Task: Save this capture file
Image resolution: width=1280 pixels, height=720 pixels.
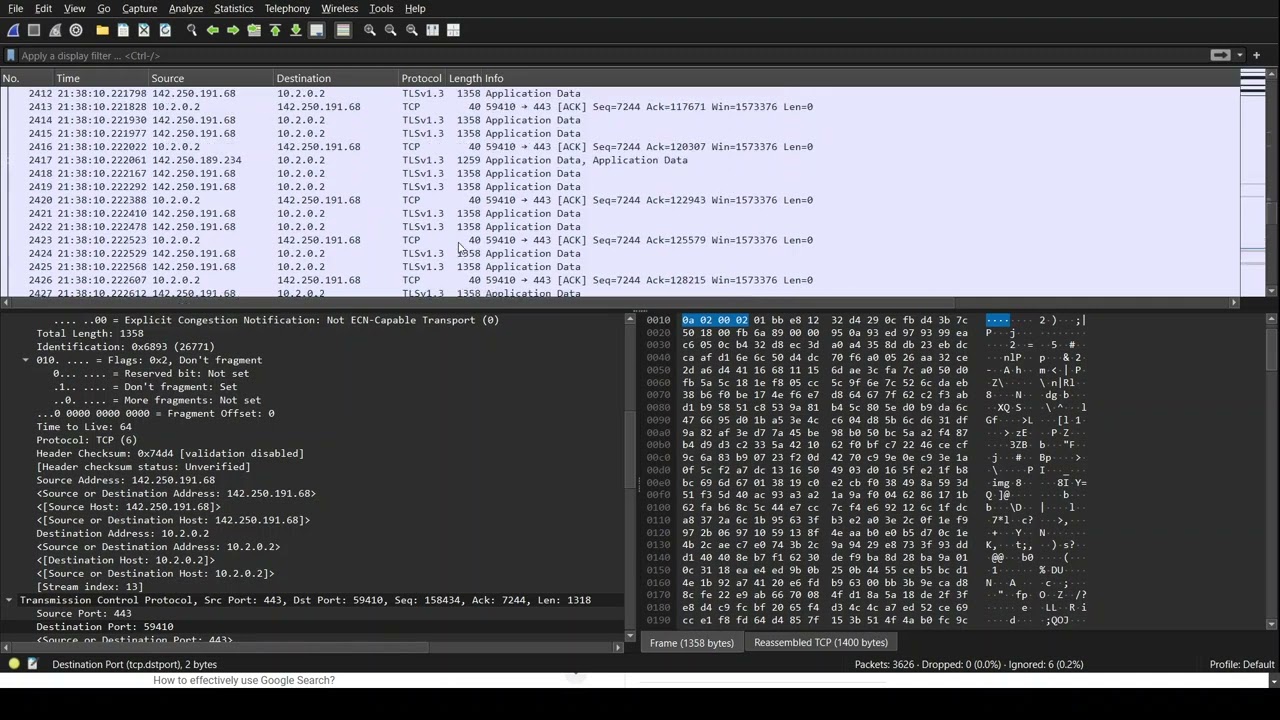Action: 123,30
